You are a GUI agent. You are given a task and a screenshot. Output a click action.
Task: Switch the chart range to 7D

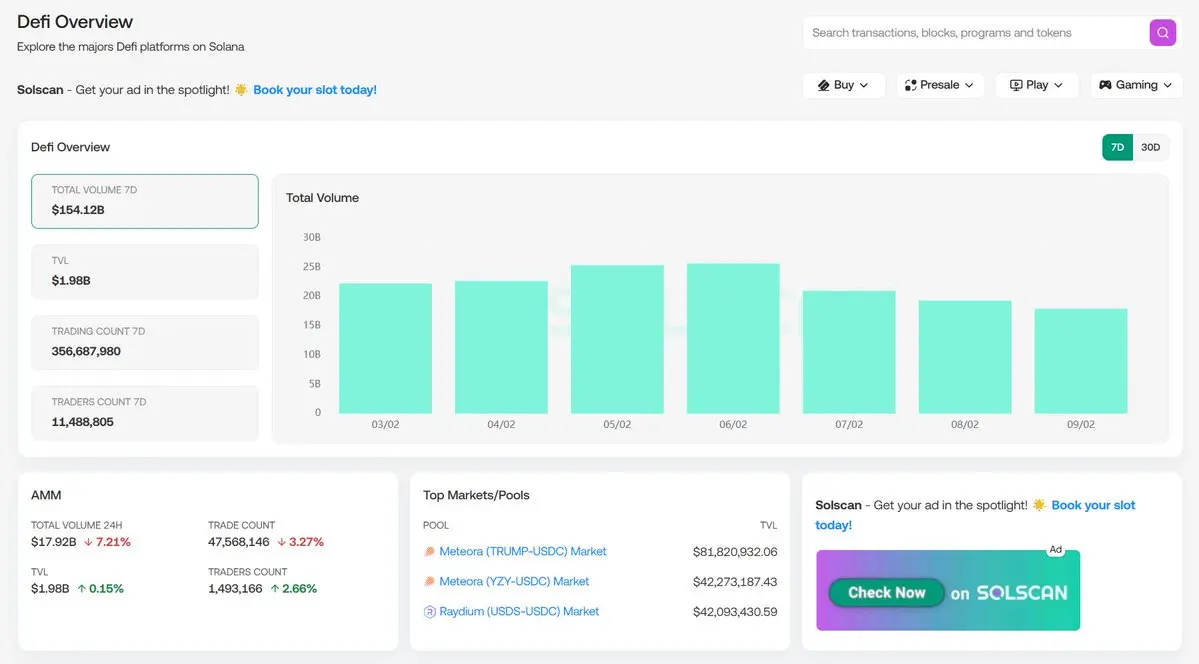click(x=1117, y=147)
